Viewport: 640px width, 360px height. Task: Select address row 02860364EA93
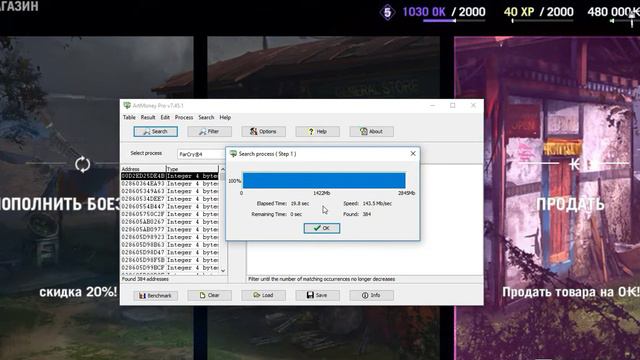[170, 184]
